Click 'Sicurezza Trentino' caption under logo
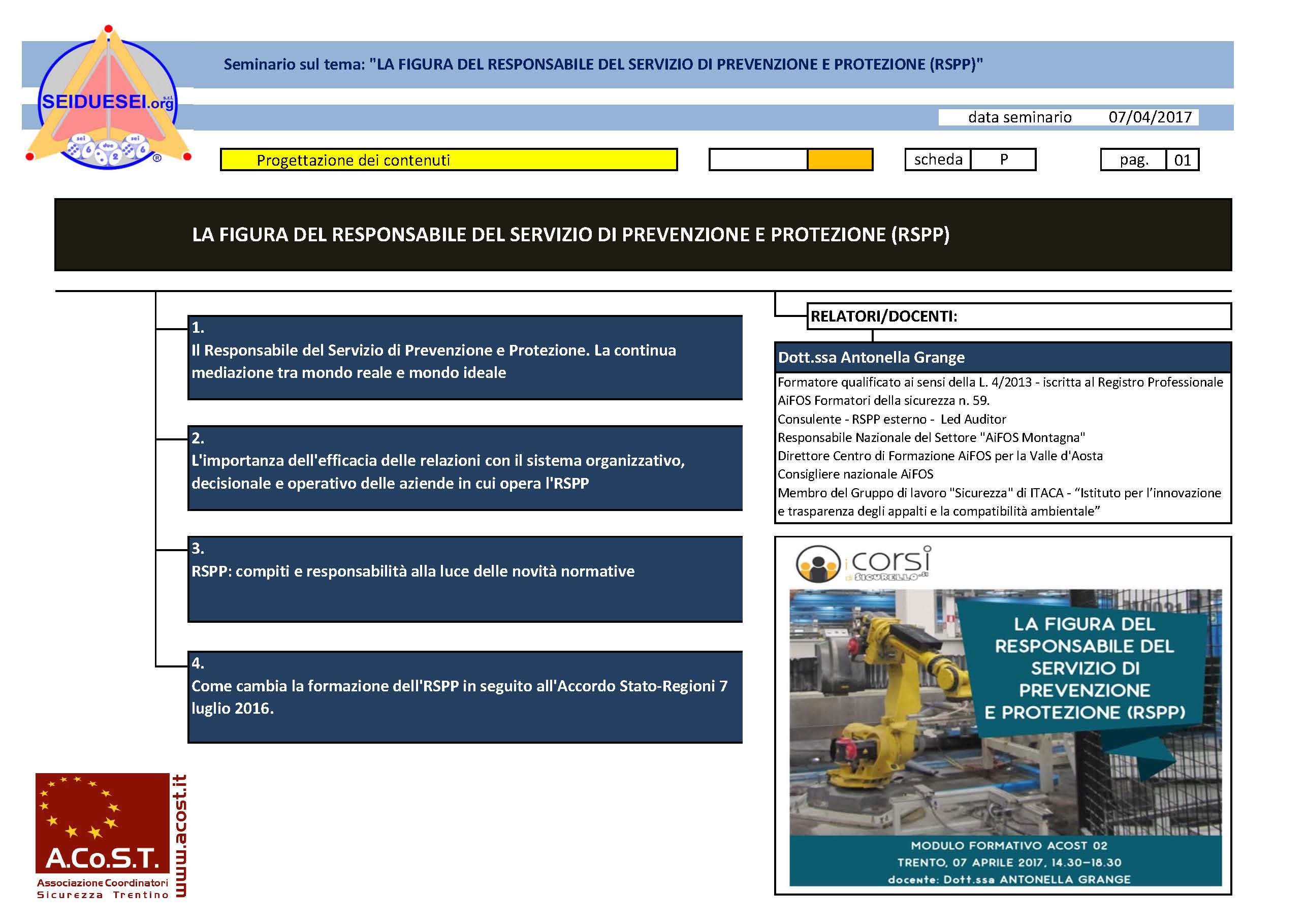Image resolution: width=1307 pixels, height=924 pixels. coord(103,895)
